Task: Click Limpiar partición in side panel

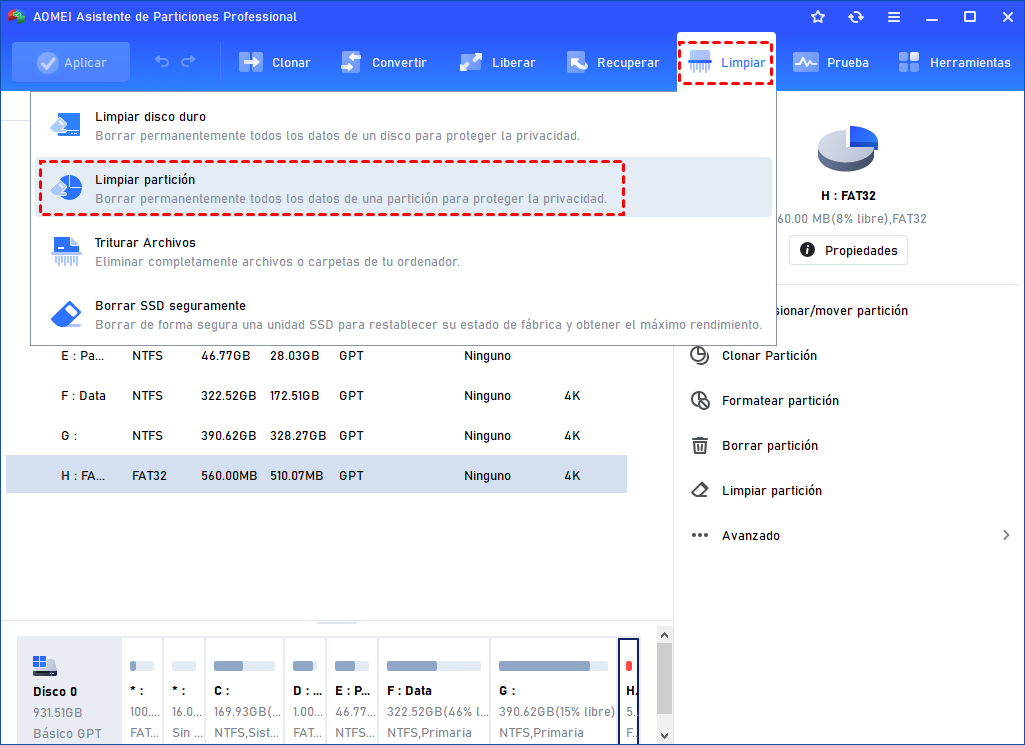Action: click(x=771, y=491)
